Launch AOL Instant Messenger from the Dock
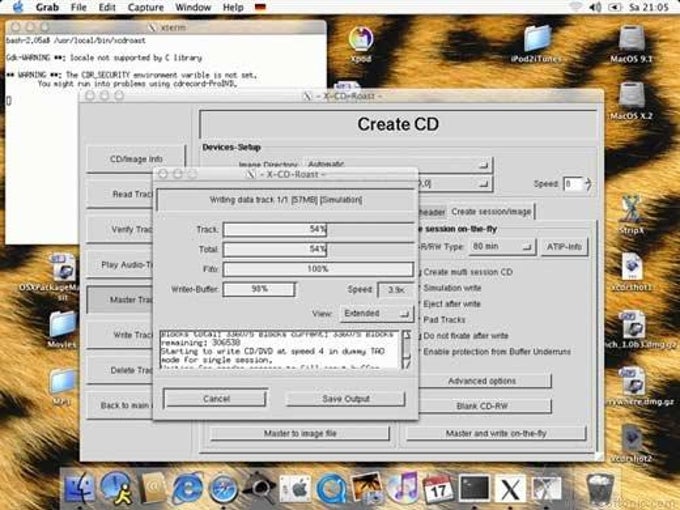The image size is (680, 510). click(x=116, y=488)
